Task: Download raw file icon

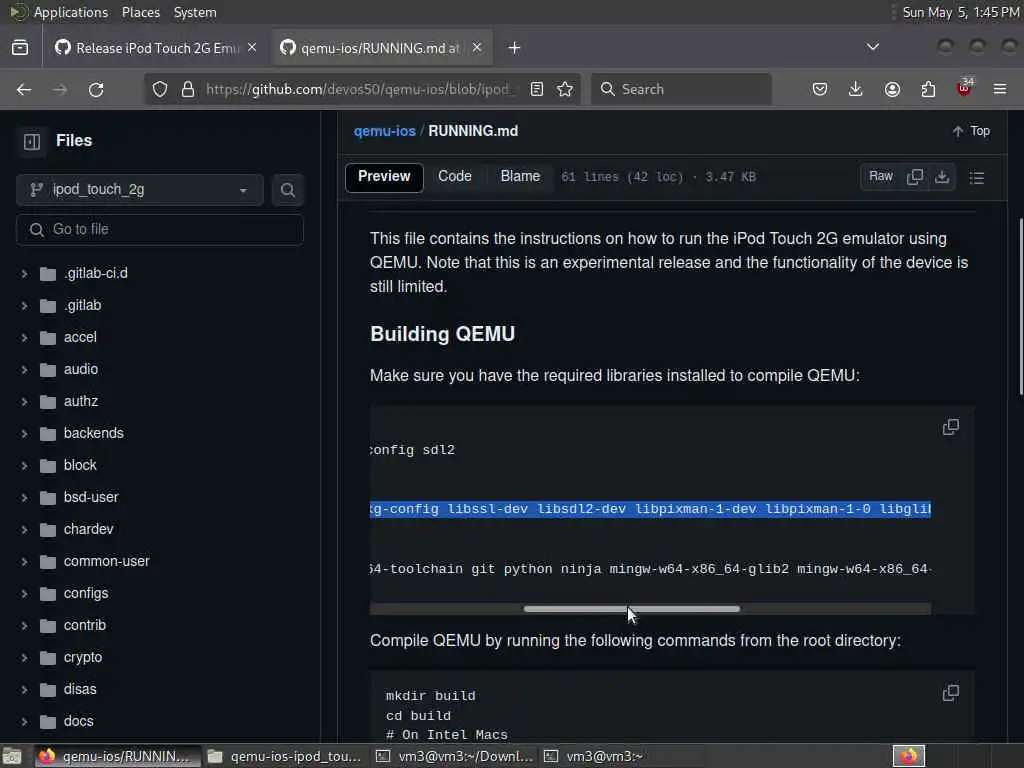Action: [942, 177]
